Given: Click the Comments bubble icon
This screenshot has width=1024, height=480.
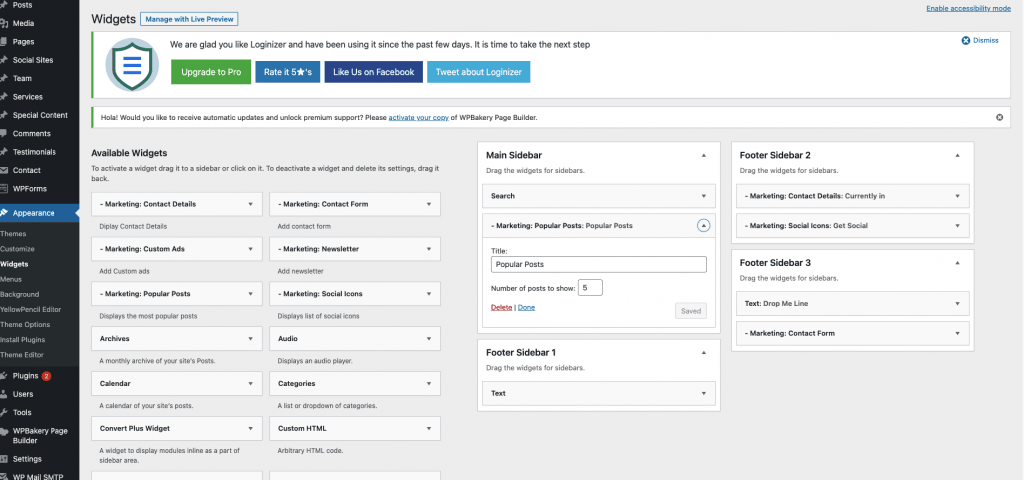Looking at the screenshot, I should click(x=6, y=133).
